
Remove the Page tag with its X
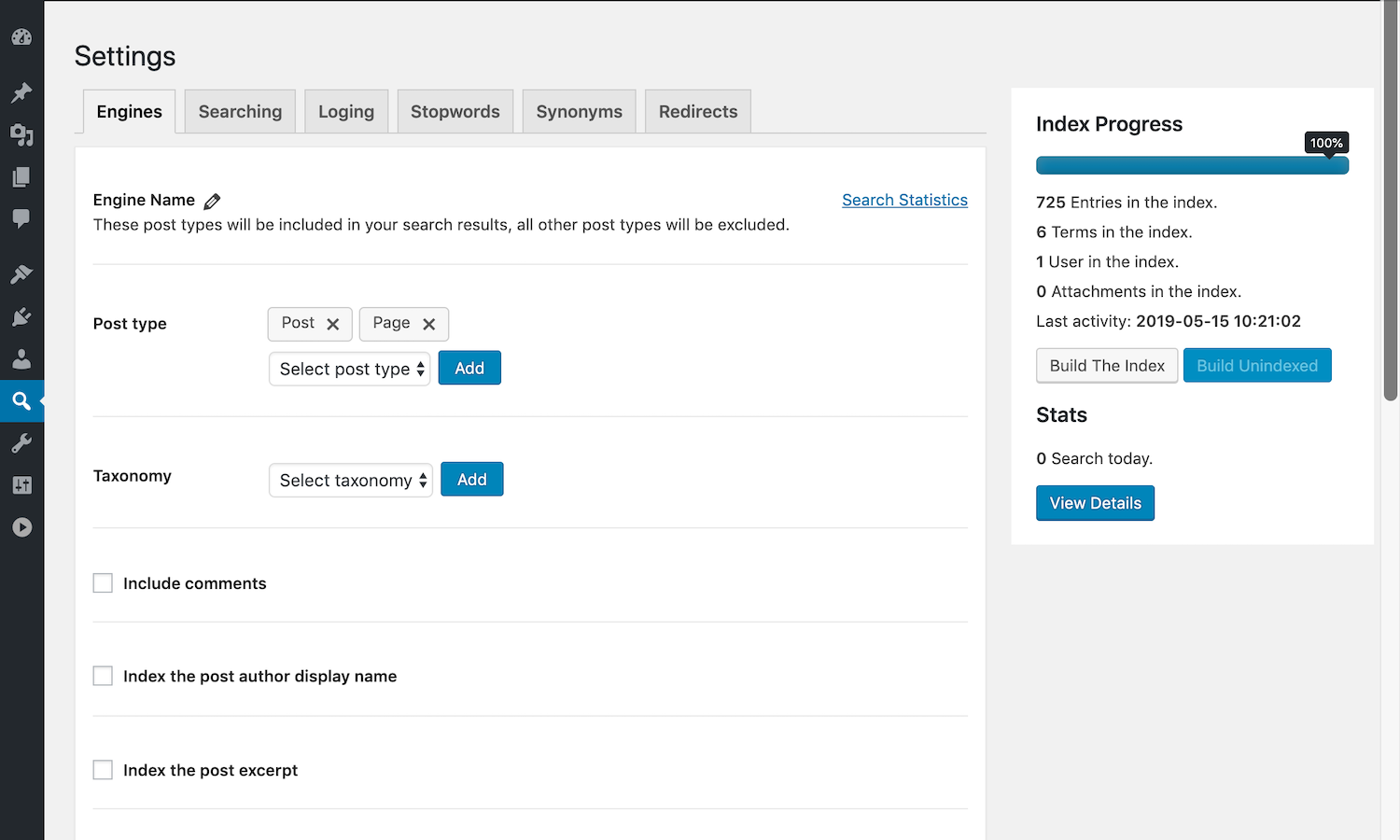click(x=428, y=324)
